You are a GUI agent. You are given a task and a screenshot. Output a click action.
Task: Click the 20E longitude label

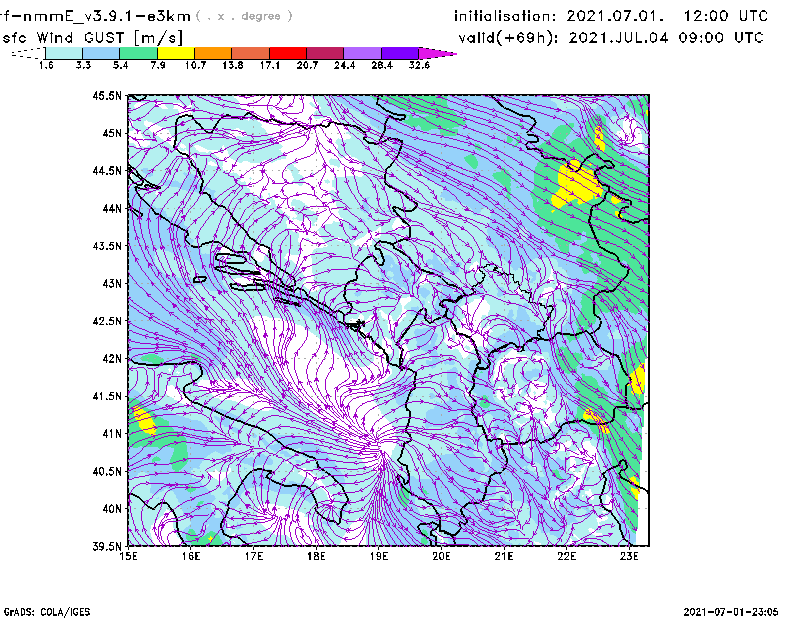tap(441, 556)
